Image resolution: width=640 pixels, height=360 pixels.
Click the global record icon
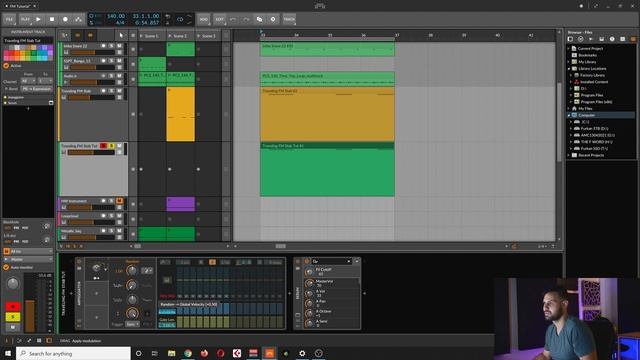pyautogui.click(x=65, y=19)
